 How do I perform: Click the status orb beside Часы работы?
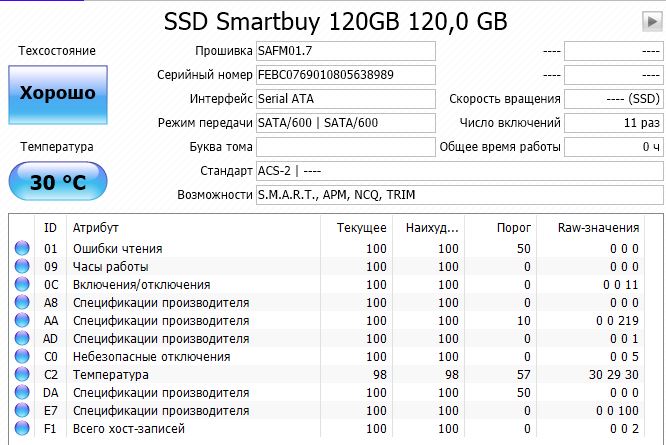click(x=22, y=266)
